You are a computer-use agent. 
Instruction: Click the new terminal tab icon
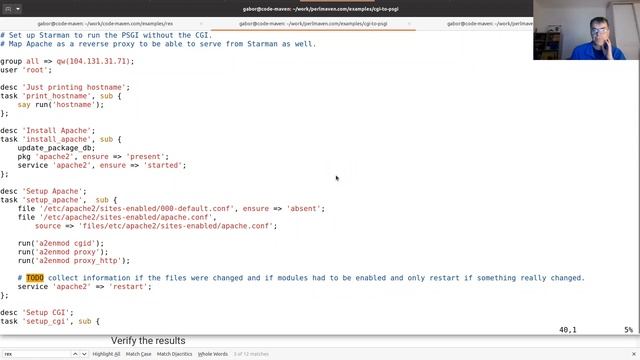point(8,9)
